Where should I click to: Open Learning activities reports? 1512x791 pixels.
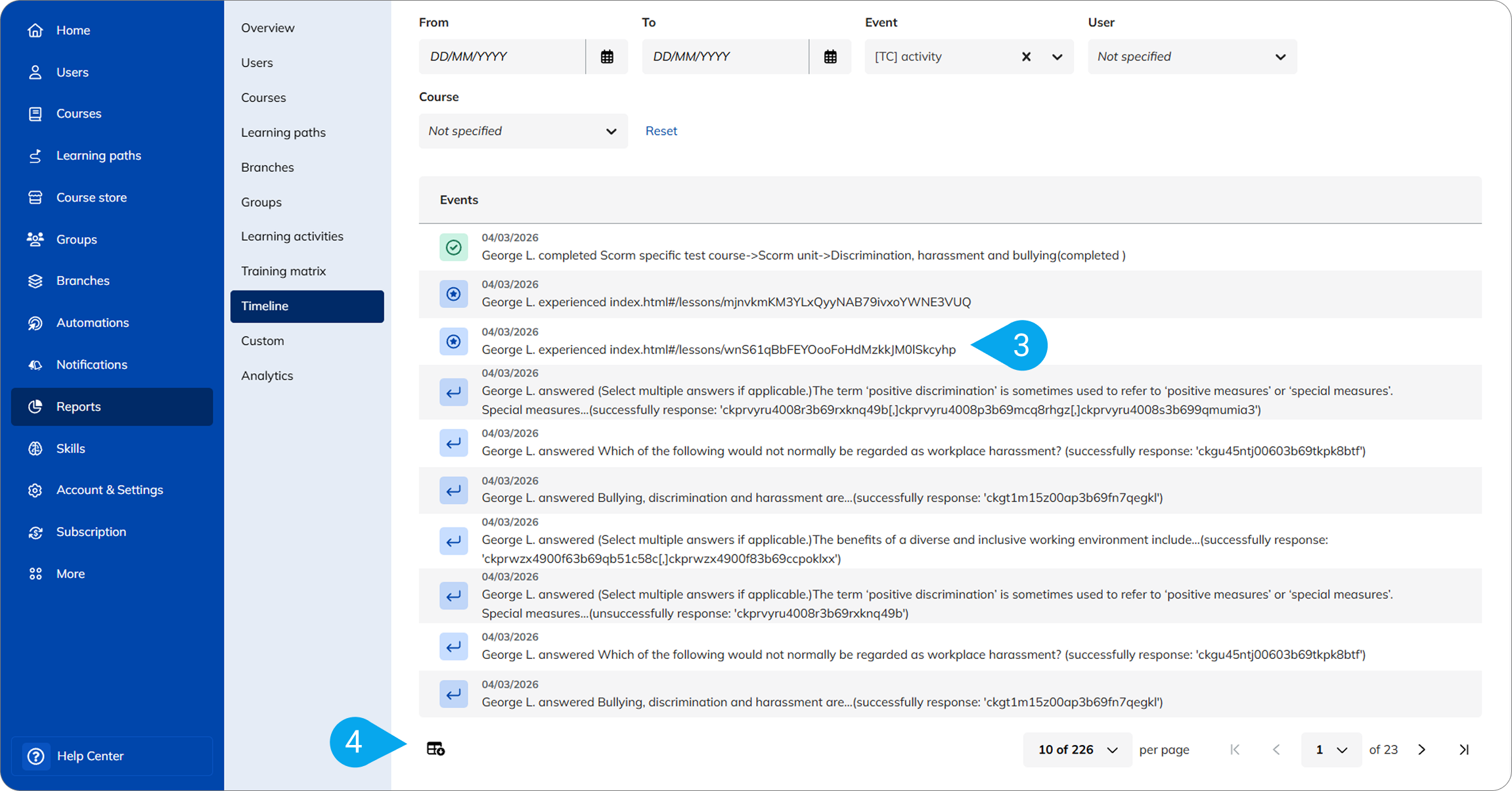(x=292, y=236)
